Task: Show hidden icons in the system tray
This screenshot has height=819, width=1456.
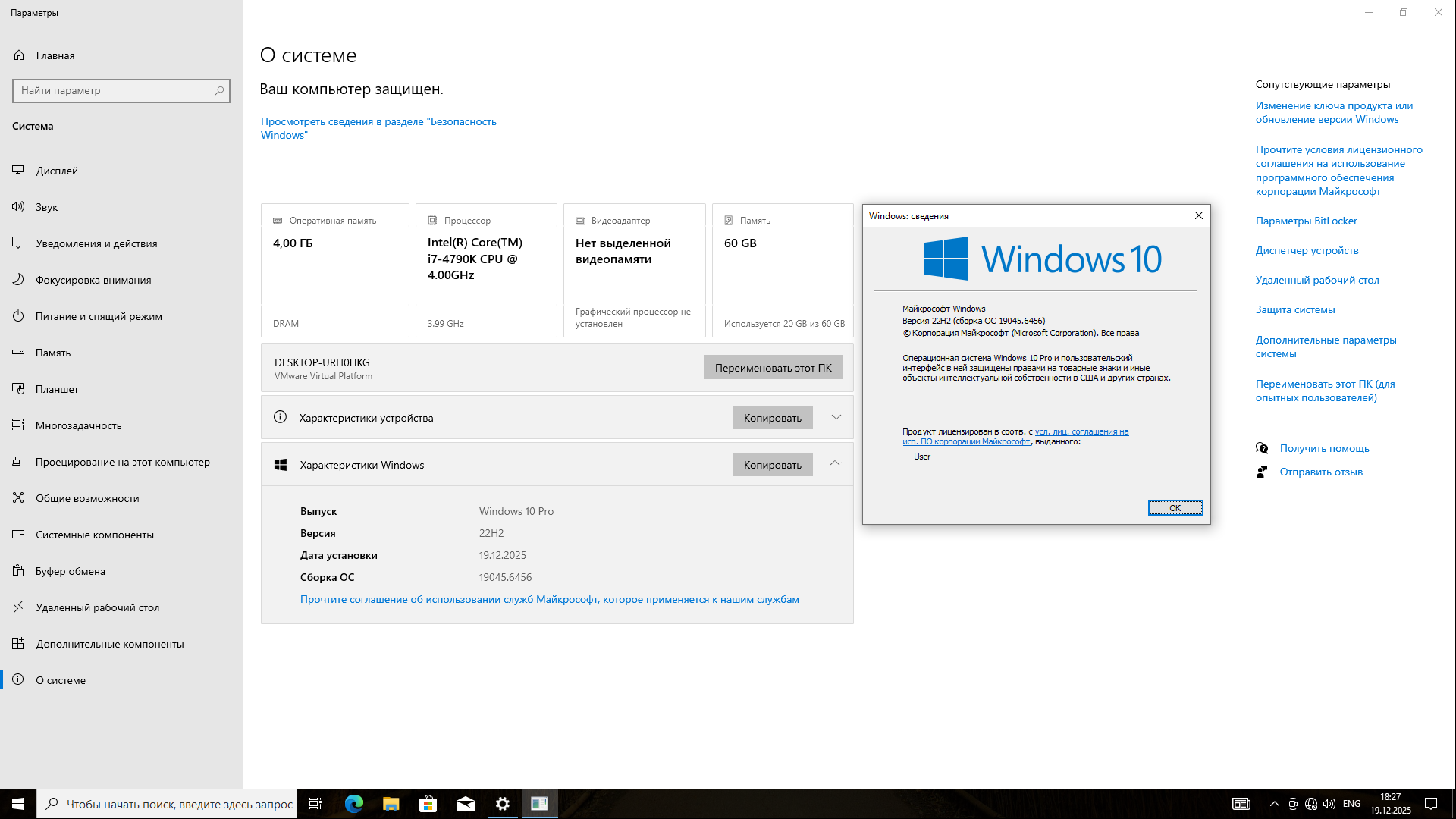Action: pyautogui.click(x=1273, y=804)
